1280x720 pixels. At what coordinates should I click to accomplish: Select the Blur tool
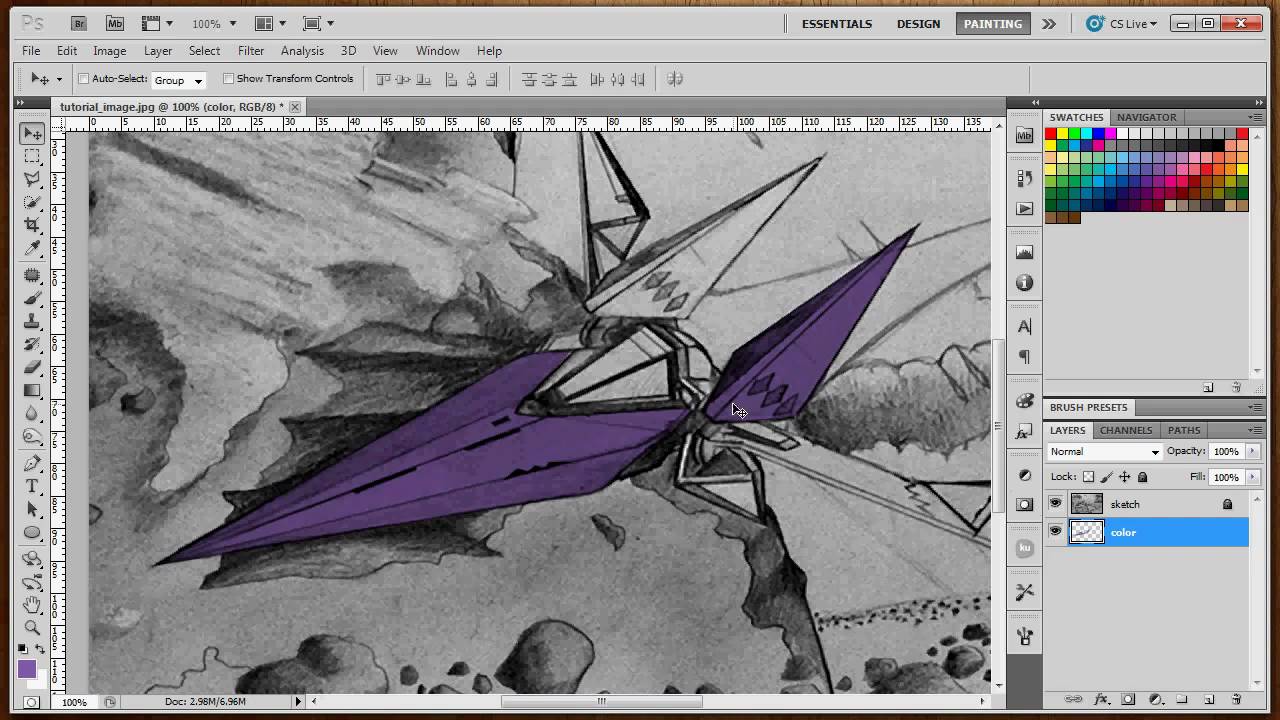point(33,413)
